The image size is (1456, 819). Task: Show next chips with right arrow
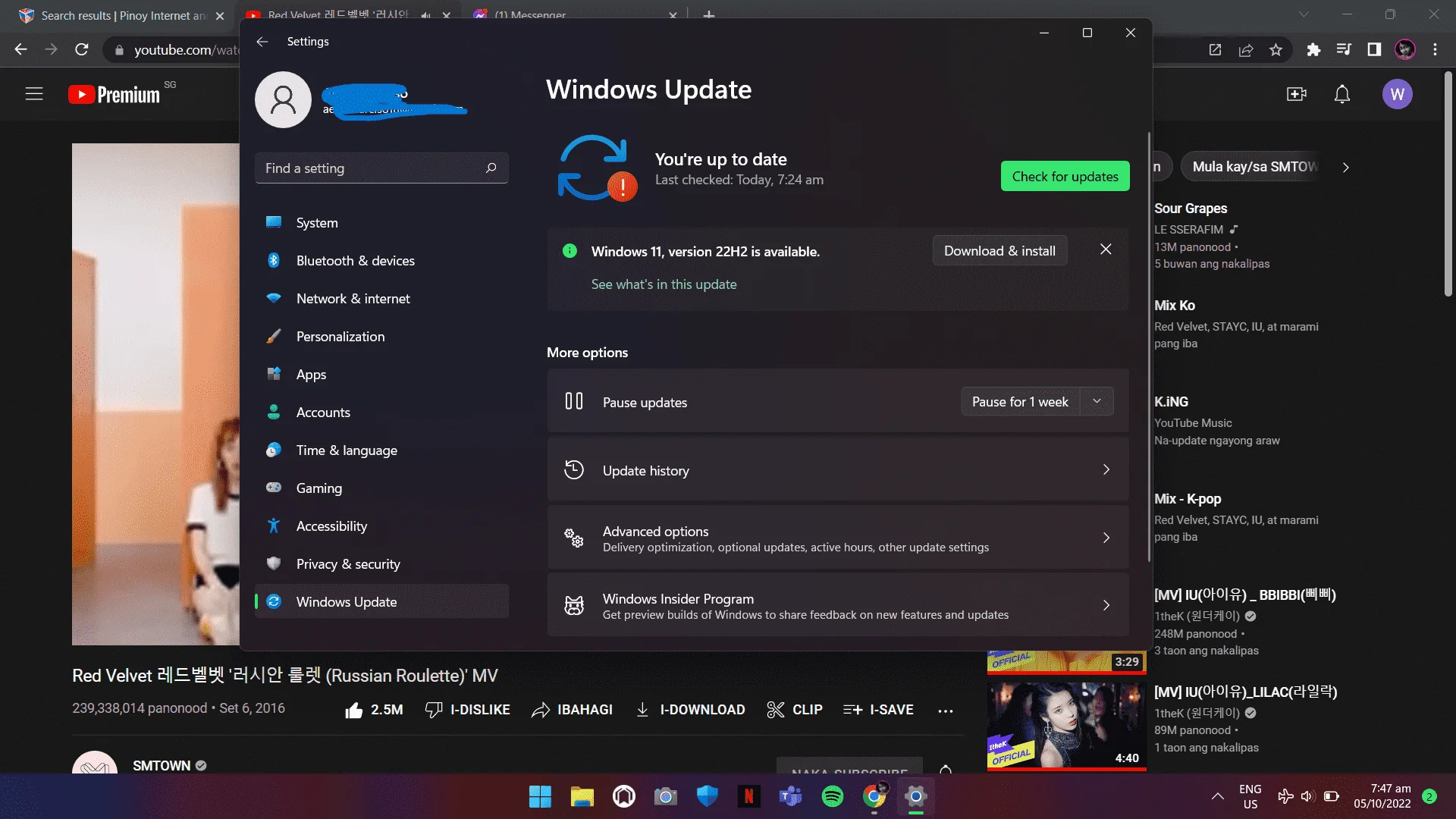tap(1345, 167)
